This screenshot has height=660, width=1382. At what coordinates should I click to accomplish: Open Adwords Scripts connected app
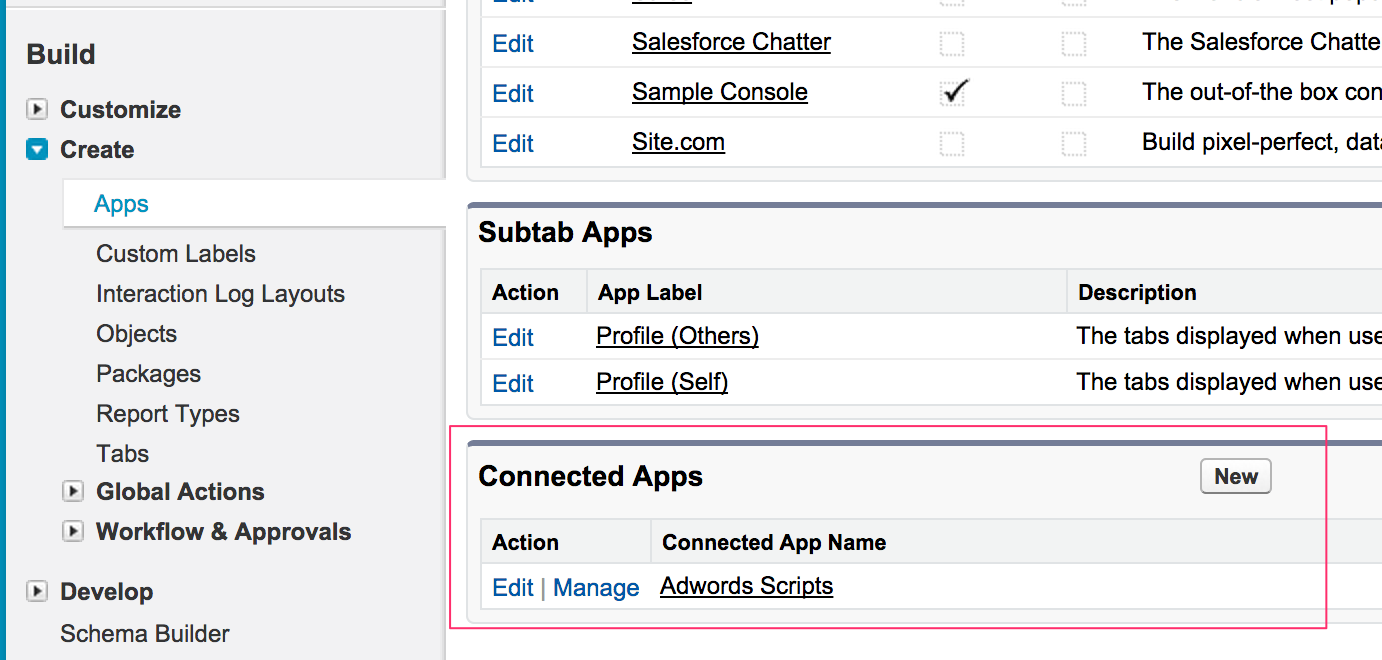746,586
